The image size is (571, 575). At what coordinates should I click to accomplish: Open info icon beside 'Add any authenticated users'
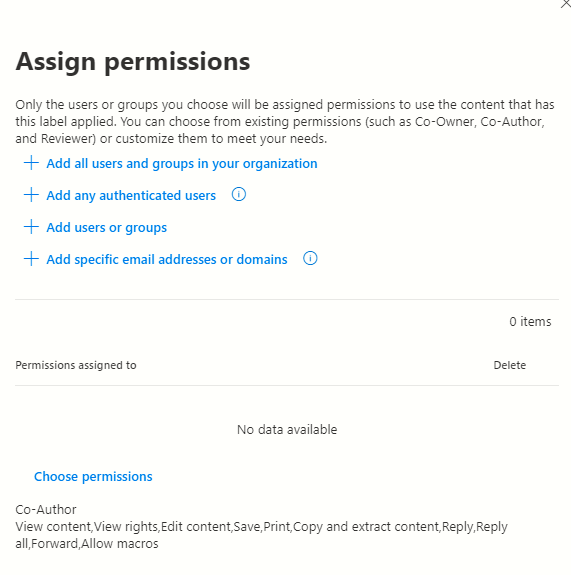point(239,194)
